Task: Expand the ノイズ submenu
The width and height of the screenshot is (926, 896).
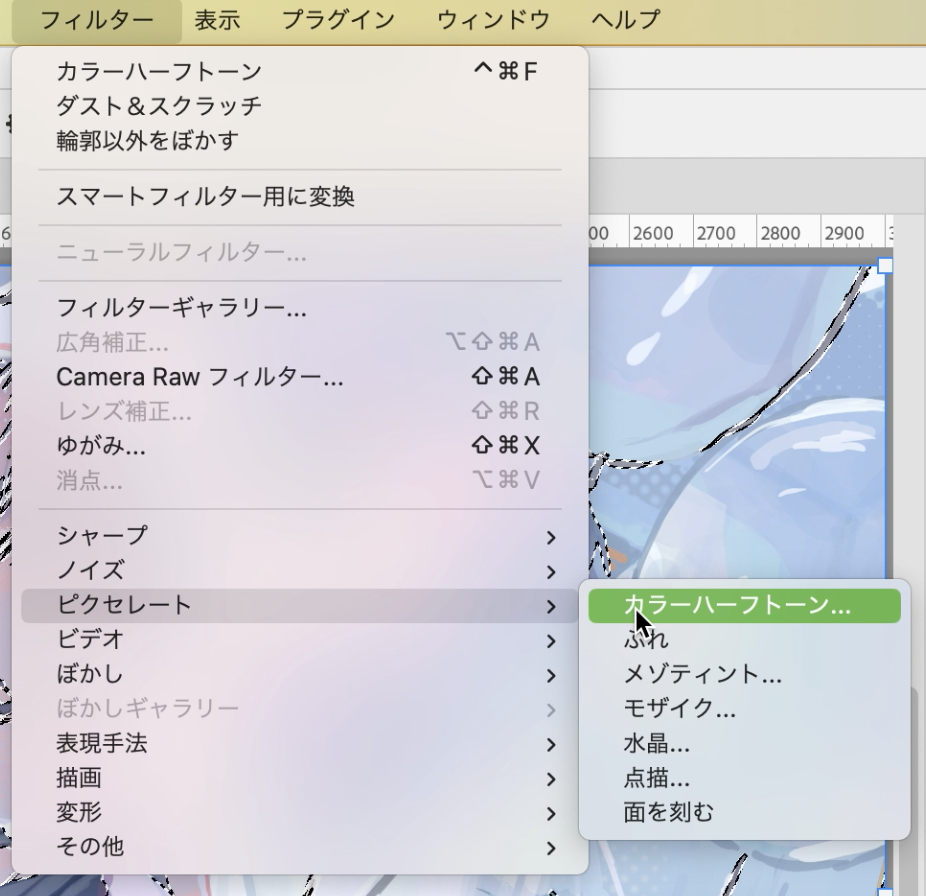Action: (x=300, y=571)
